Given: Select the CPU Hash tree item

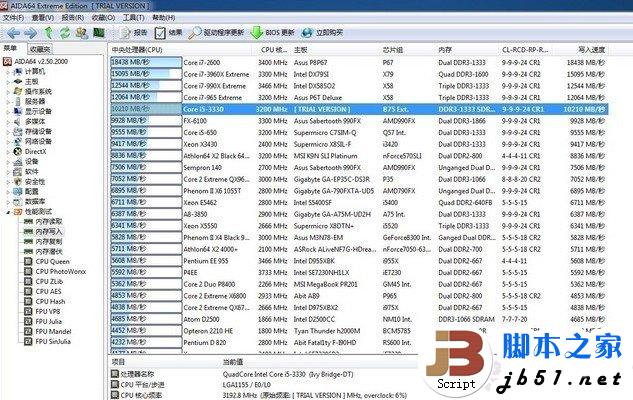Looking at the screenshot, I should pyautogui.click(x=50, y=302).
